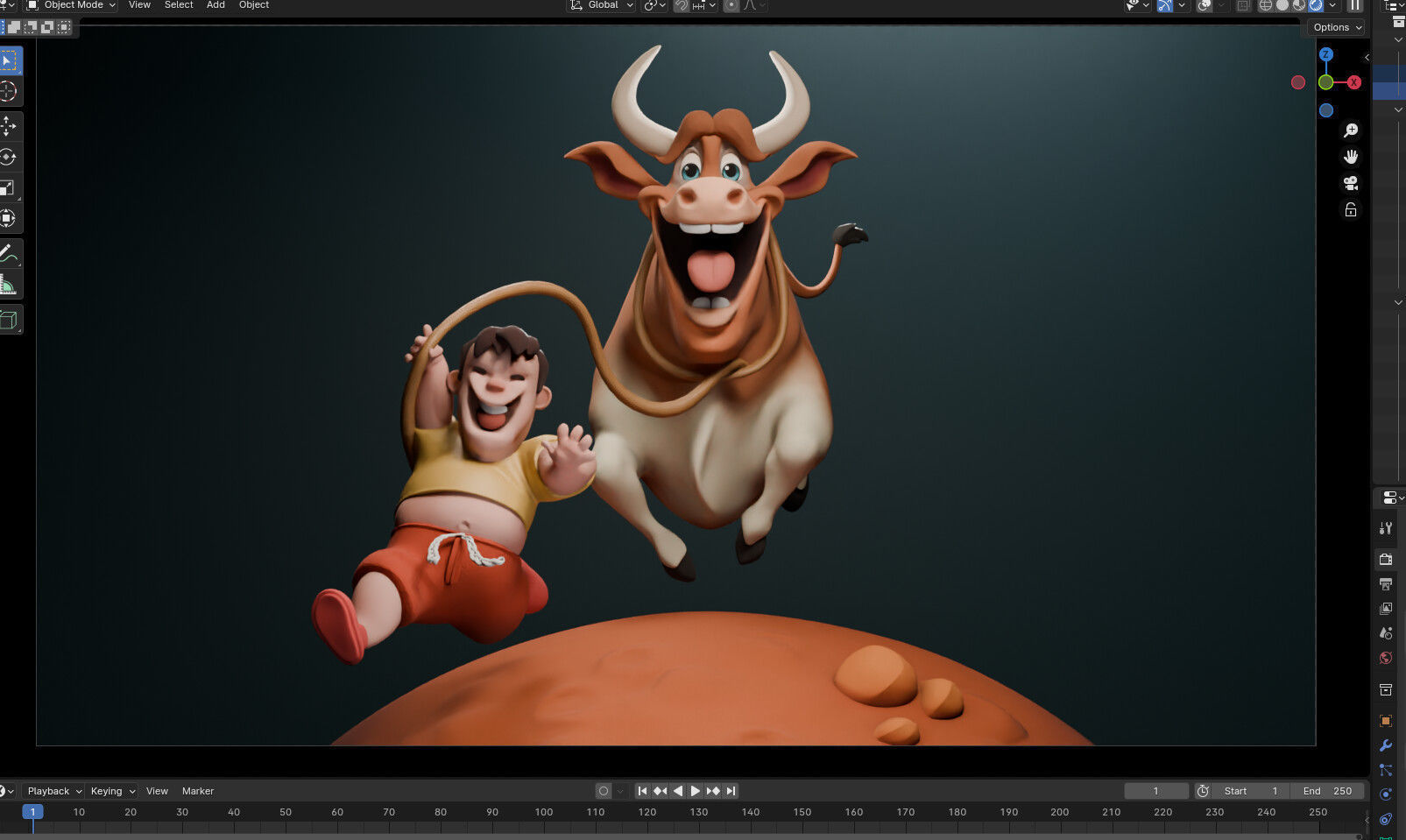This screenshot has height=840, width=1406.
Task: Select the 3D Cursor tool
Action: (9, 91)
